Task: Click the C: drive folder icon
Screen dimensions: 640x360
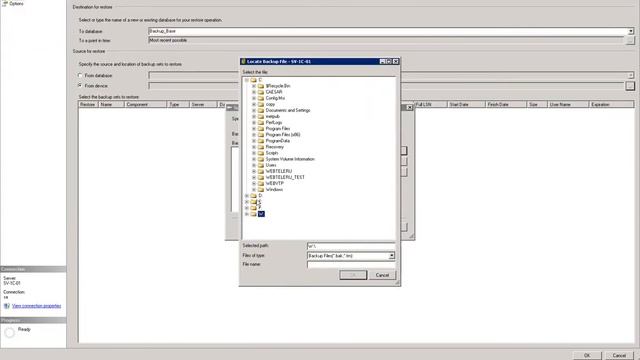Action: pyautogui.click(x=253, y=80)
